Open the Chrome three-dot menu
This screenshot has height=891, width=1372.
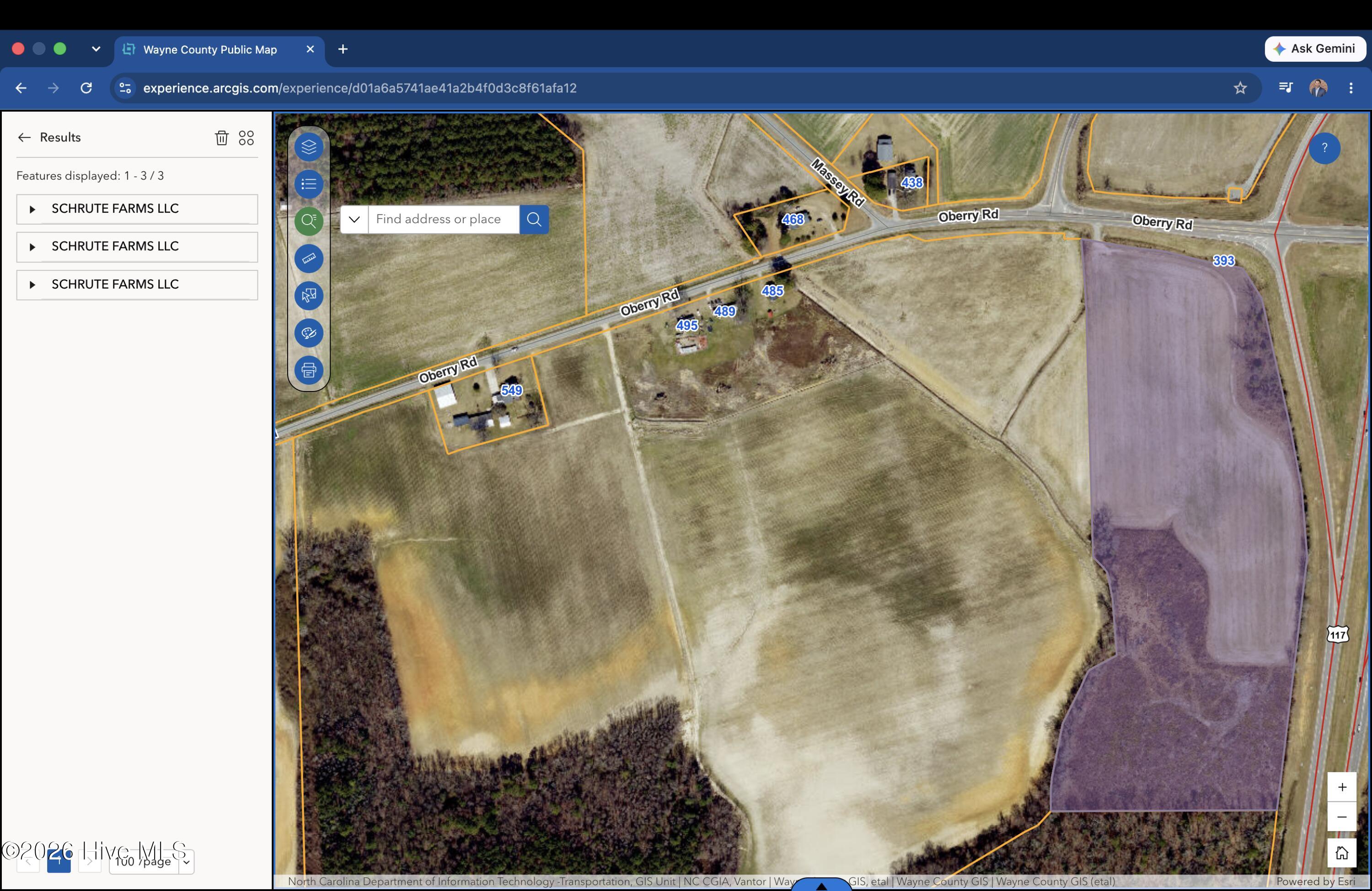pyautogui.click(x=1351, y=88)
